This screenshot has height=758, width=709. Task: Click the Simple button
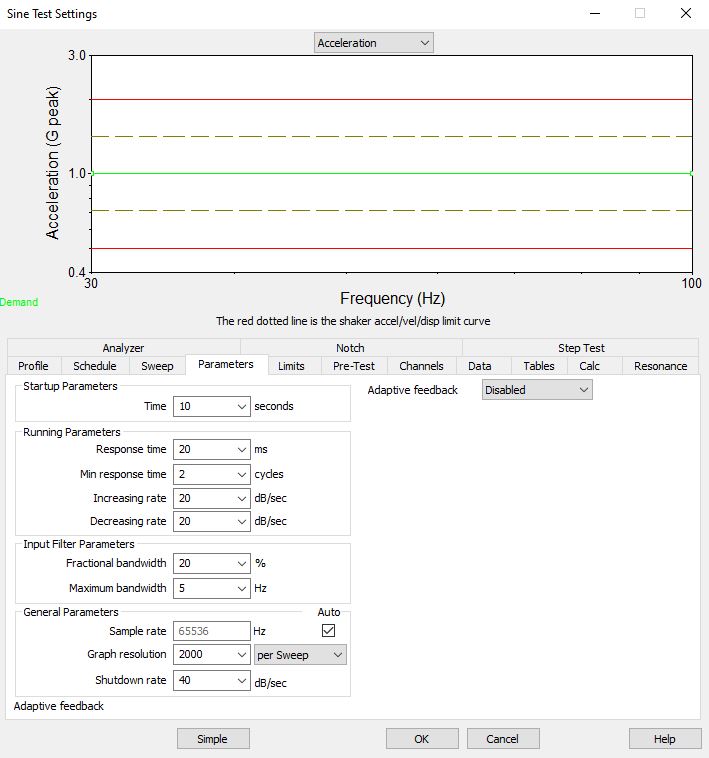click(213, 739)
